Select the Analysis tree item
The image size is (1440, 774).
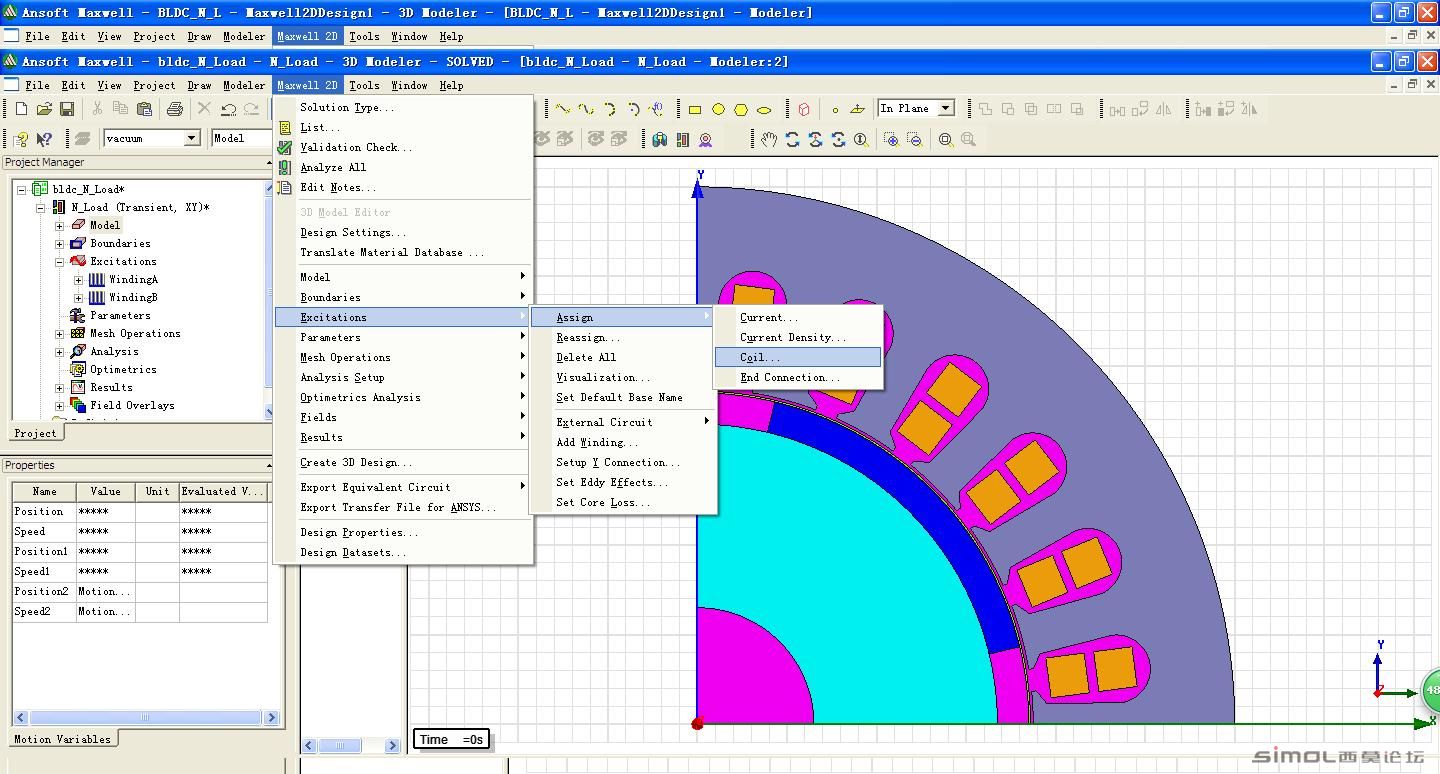(x=114, y=351)
